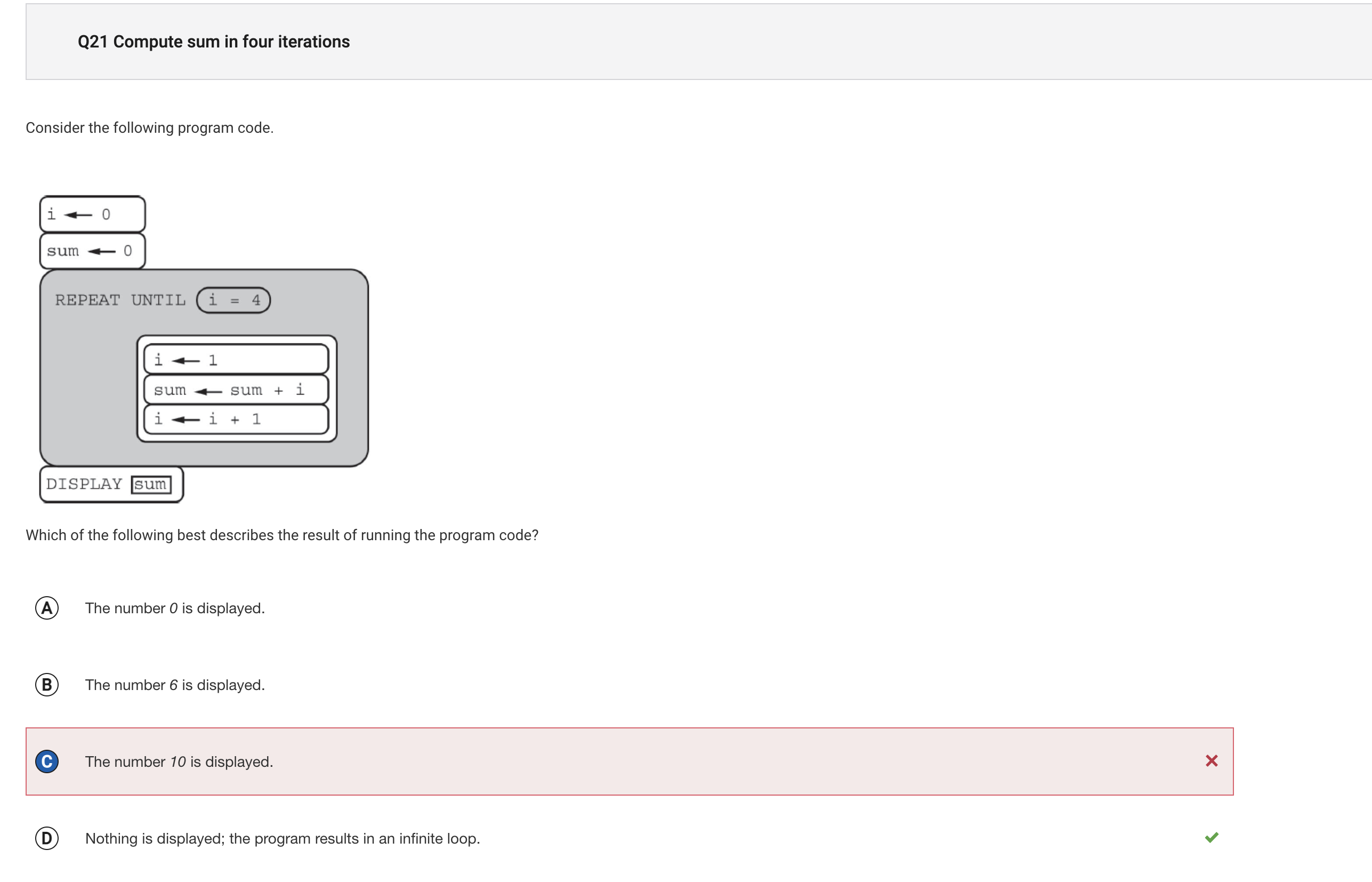Click the 'Q21 Compute sum in four iterations' heading
This screenshot has height=882, width=1372.
click(x=214, y=42)
